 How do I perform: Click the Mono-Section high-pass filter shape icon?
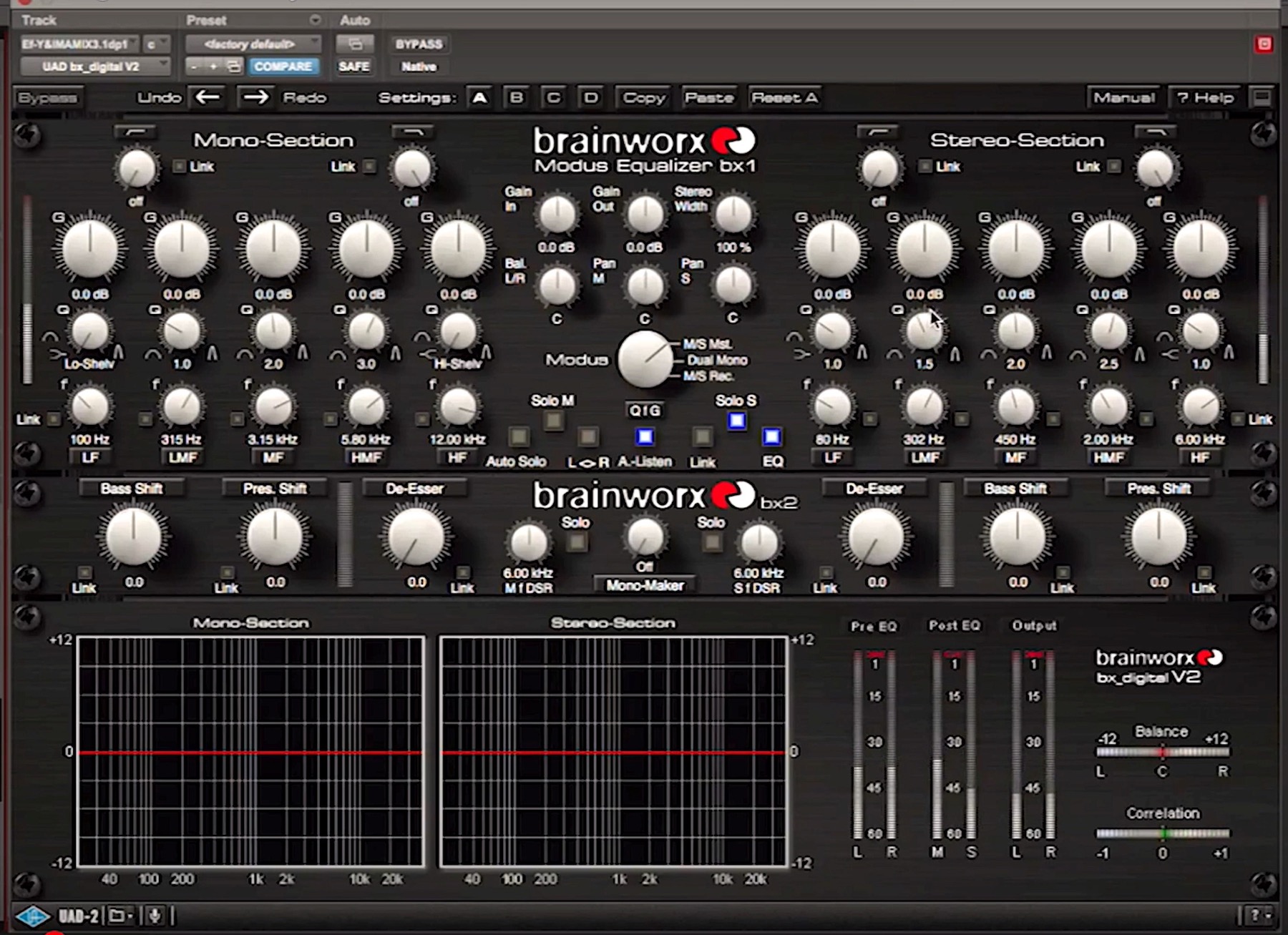[x=135, y=132]
